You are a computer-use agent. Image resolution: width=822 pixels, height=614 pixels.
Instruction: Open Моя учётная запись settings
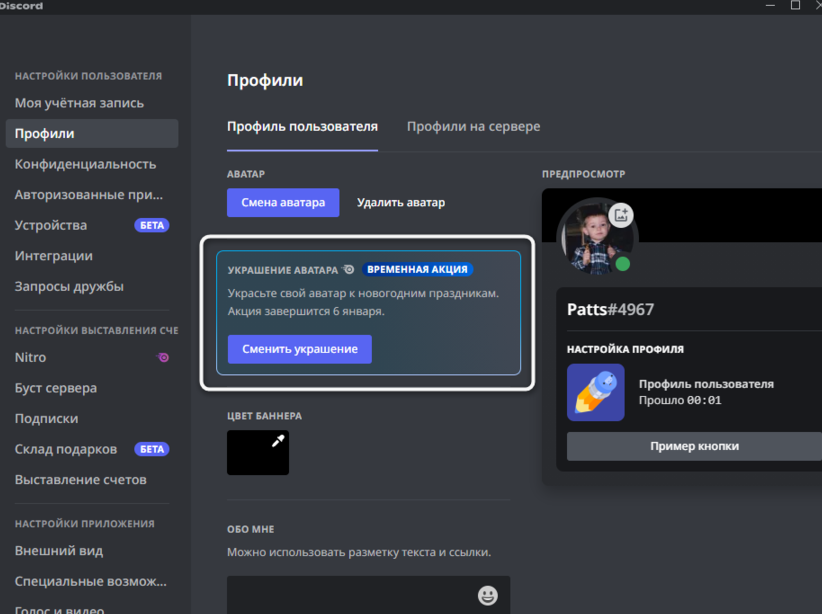79,103
